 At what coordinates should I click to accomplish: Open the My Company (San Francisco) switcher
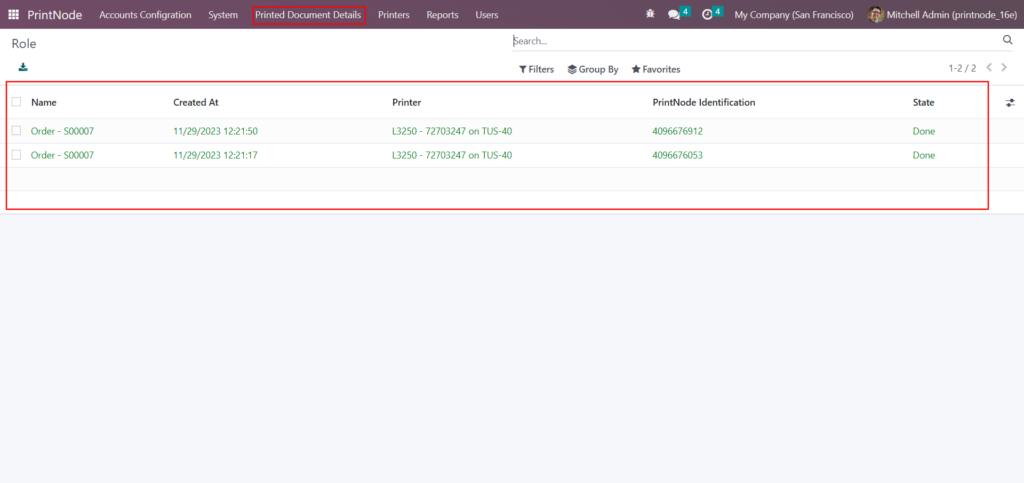(793, 14)
